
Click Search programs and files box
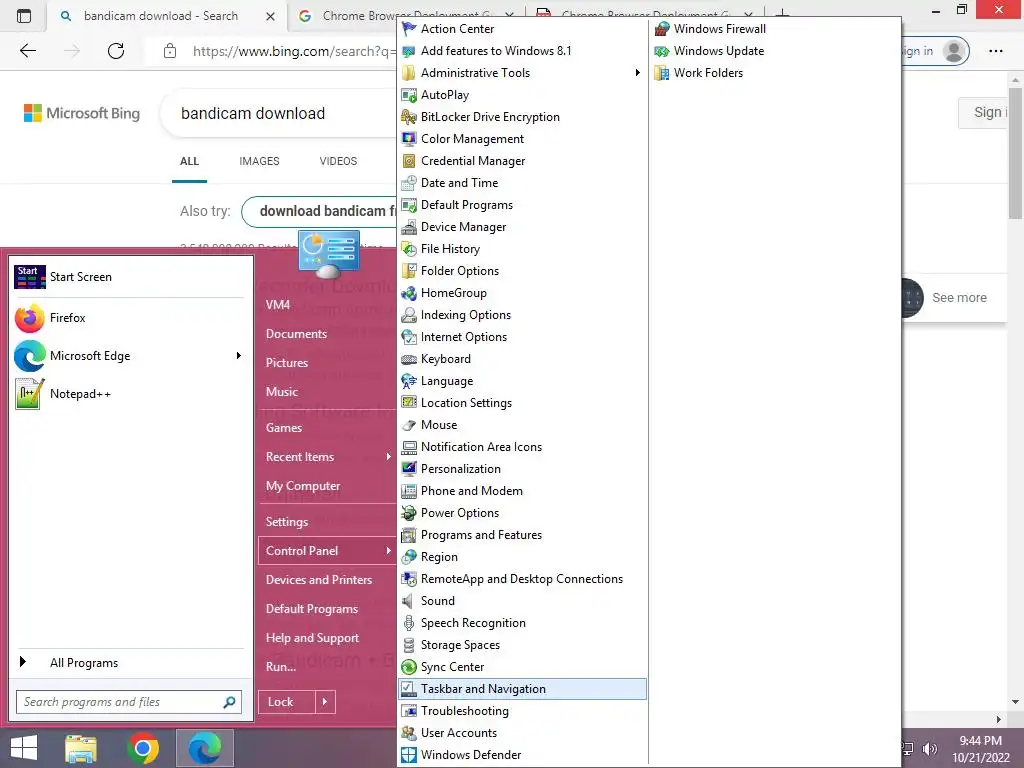coord(129,702)
